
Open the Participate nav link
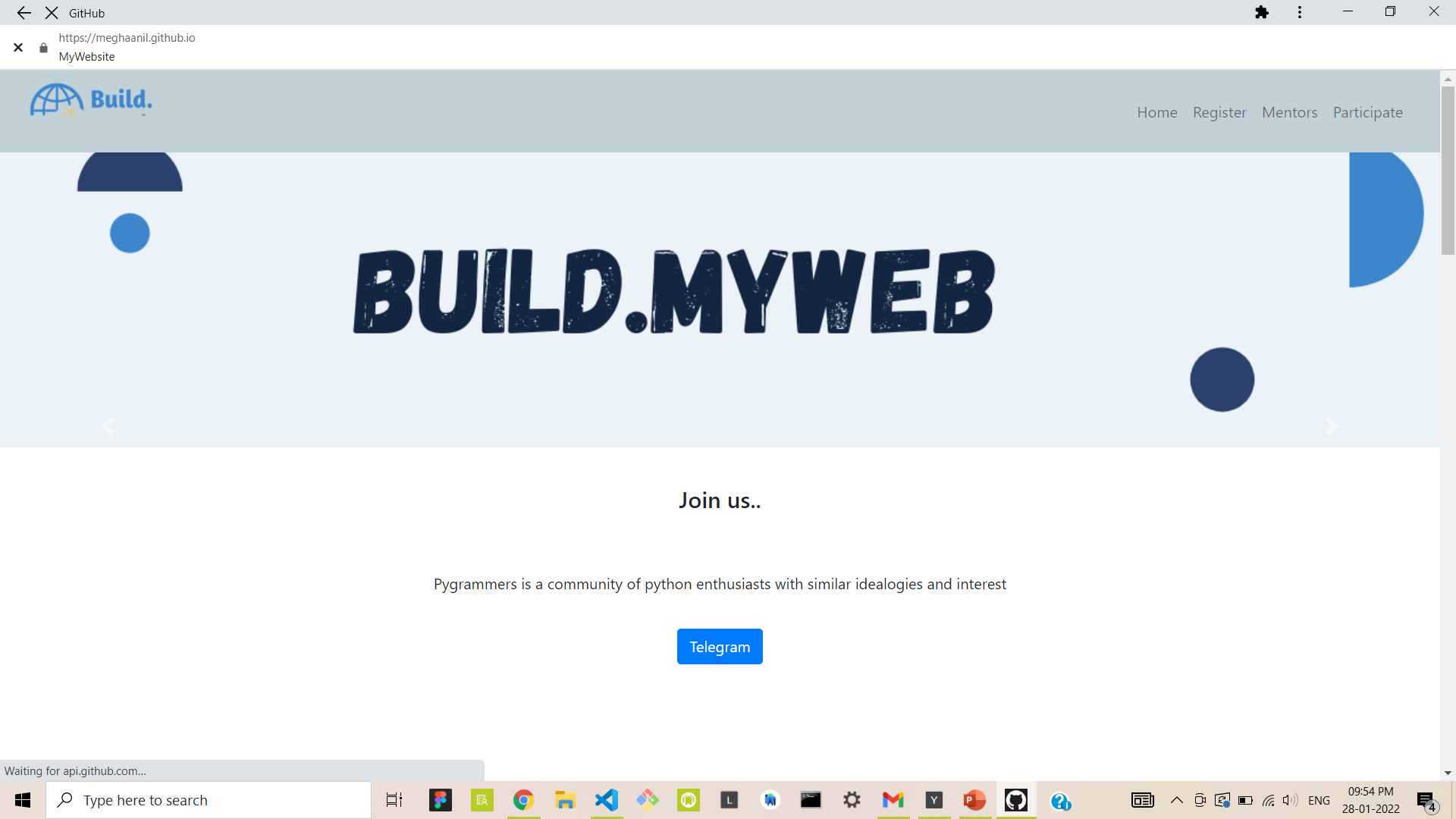[x=1367, y=112]
